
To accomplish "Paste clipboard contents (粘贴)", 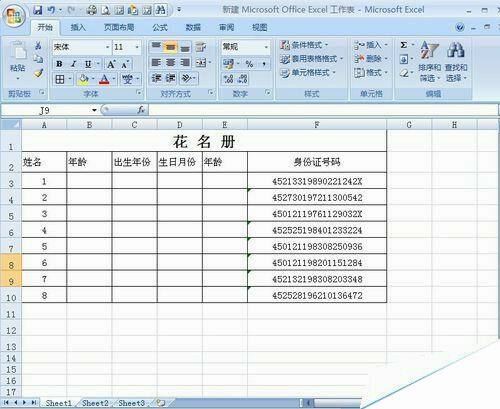I will (18, 61).
